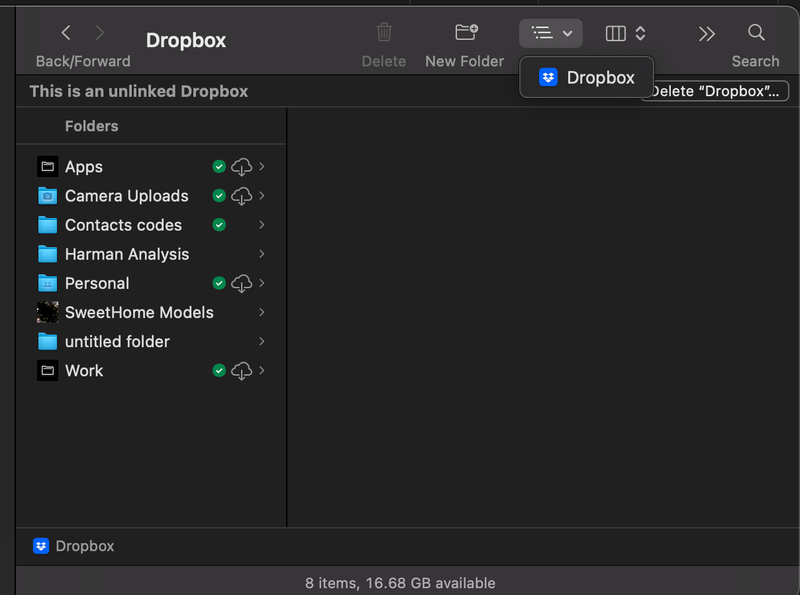Open the list view dropdown chevron
The width and height of the screenshot is (800, 595).
pyautogui.click(x=565, y=32)
